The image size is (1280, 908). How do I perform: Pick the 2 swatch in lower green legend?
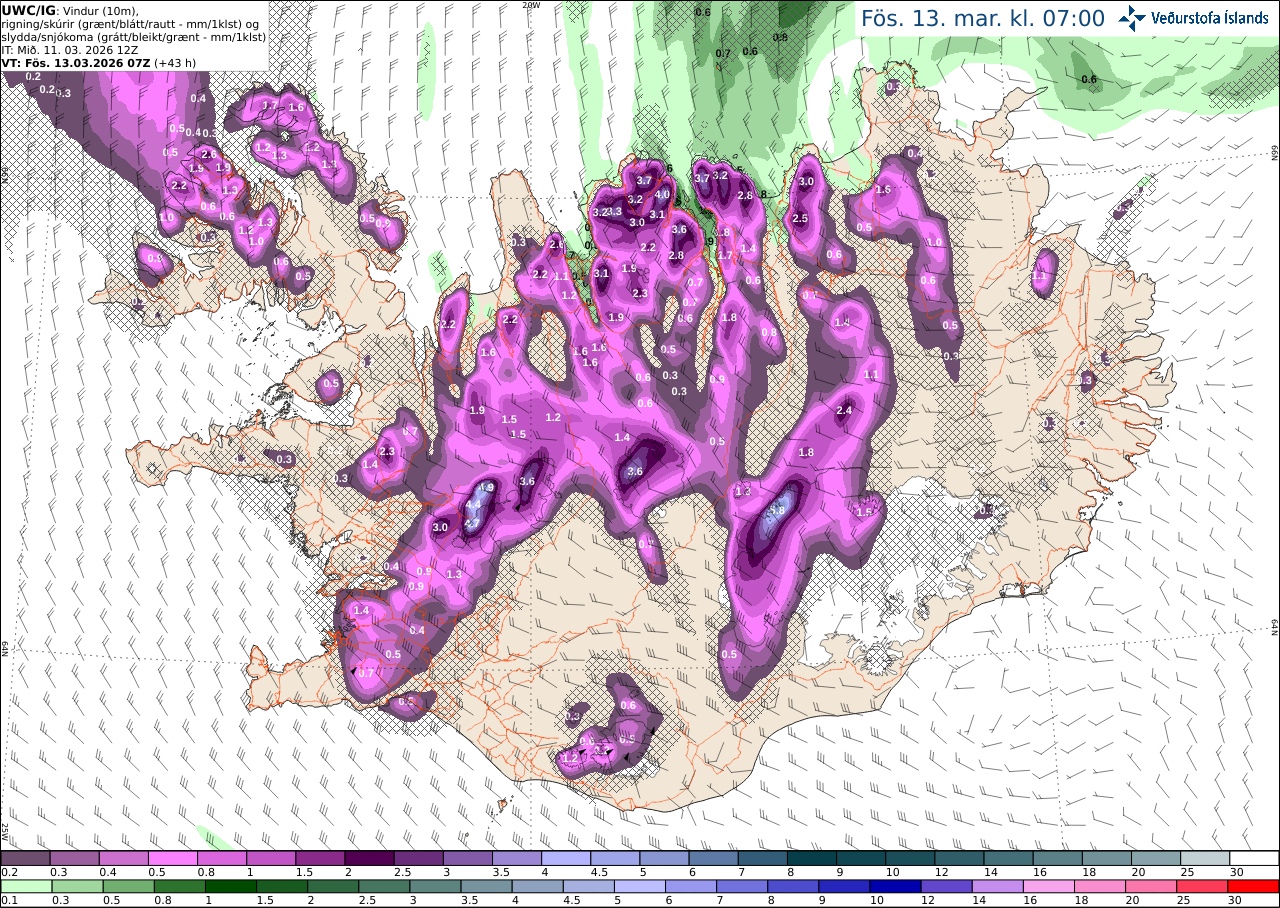click(333, 886)
